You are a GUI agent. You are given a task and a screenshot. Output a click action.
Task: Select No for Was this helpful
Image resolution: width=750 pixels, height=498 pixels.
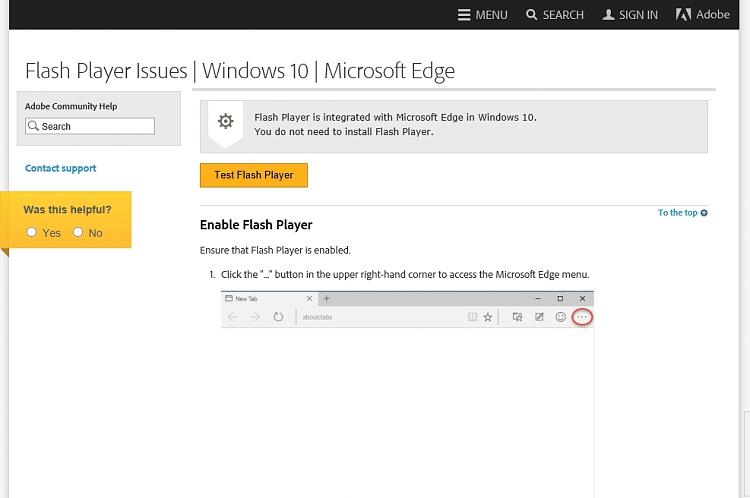tap(78, 232)
